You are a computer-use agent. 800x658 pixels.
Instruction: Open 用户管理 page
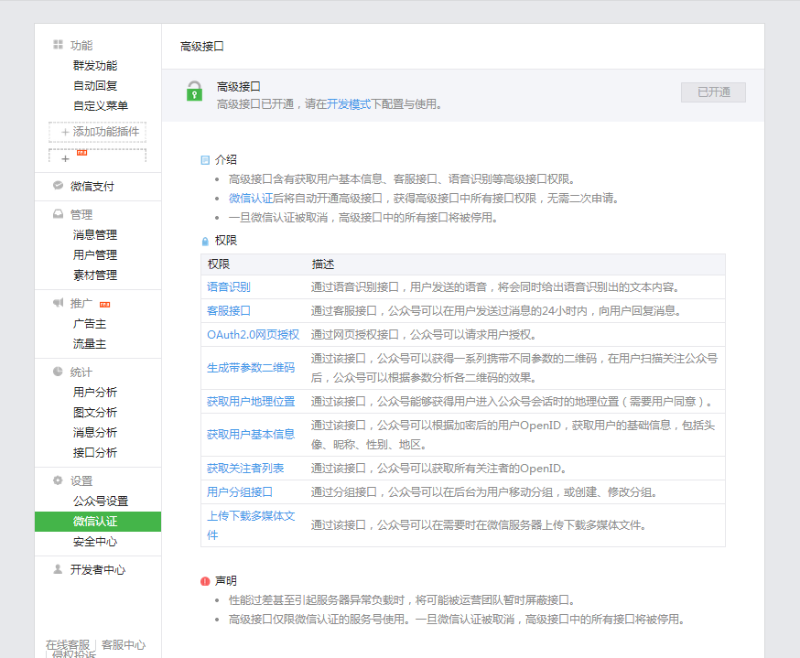tap(95, 255)
